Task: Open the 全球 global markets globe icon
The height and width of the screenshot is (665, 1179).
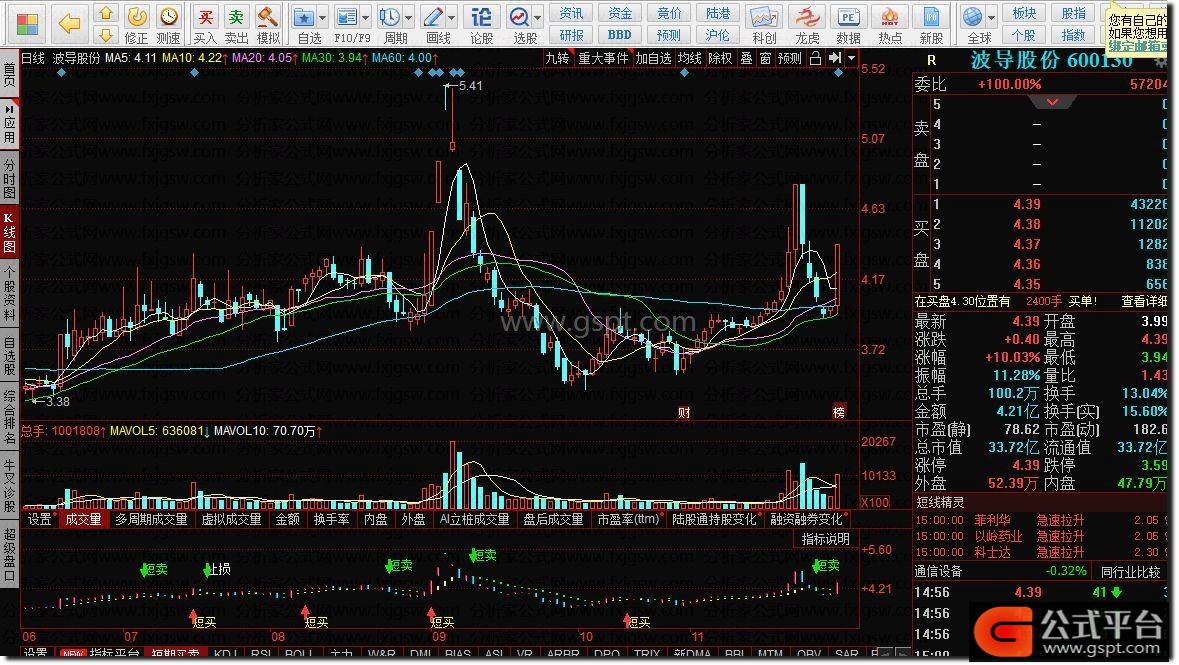Action: point(972,17)
